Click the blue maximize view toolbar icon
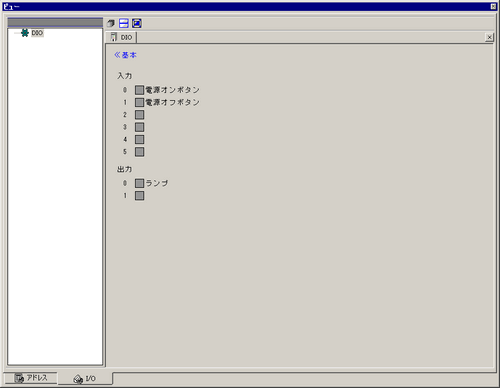 pos(137,23)
